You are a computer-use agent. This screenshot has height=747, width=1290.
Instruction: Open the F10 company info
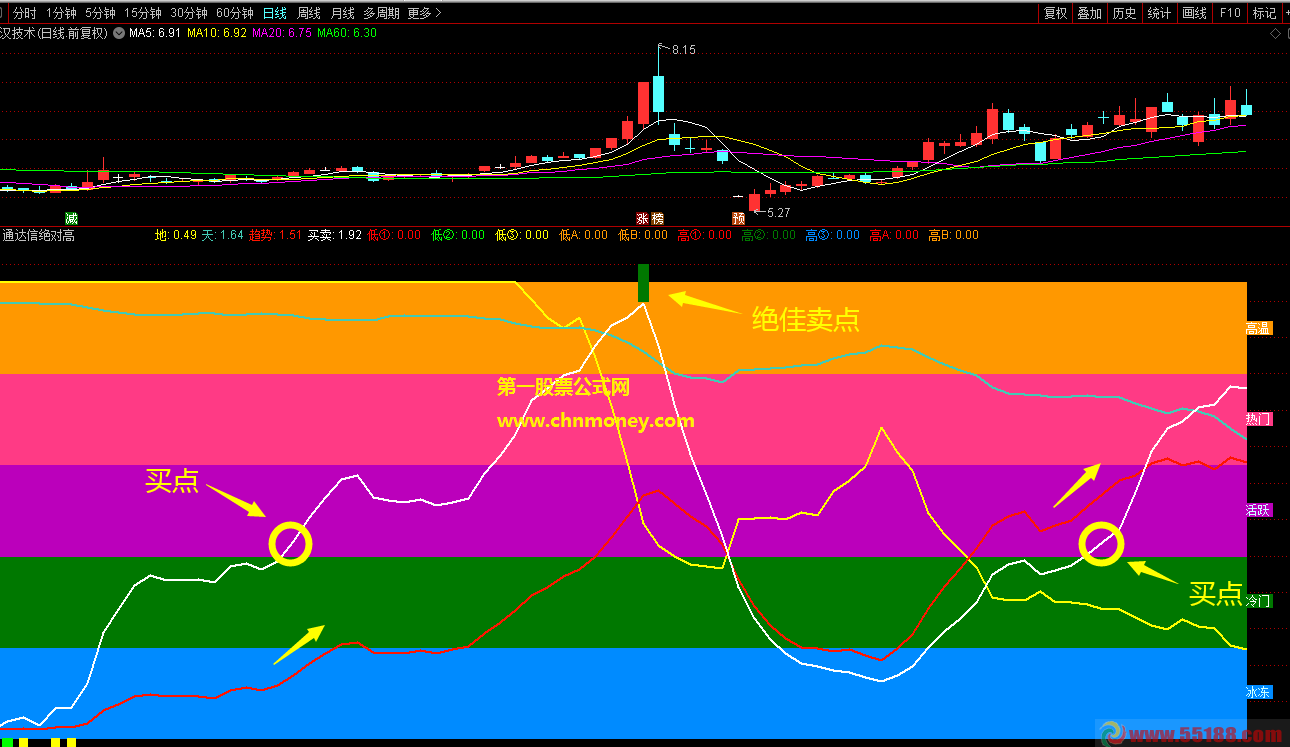[1230, 13]
